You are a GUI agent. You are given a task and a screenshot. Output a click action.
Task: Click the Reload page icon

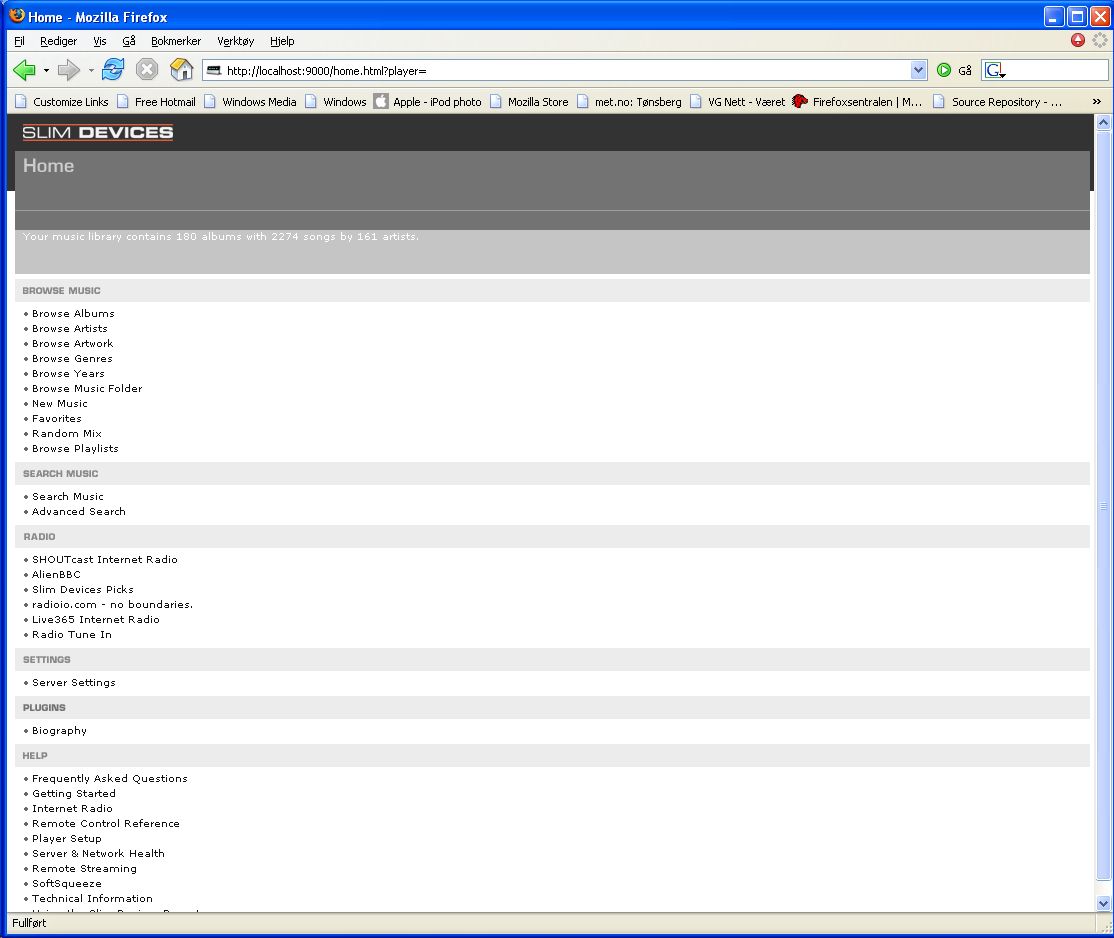tap(113, 70)
